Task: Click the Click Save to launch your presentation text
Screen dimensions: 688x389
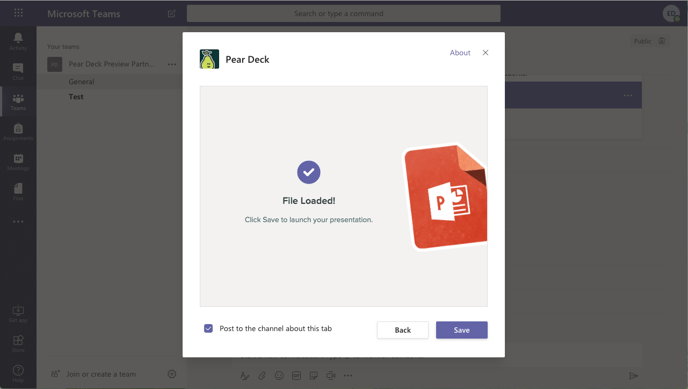Action: point(308,219)
